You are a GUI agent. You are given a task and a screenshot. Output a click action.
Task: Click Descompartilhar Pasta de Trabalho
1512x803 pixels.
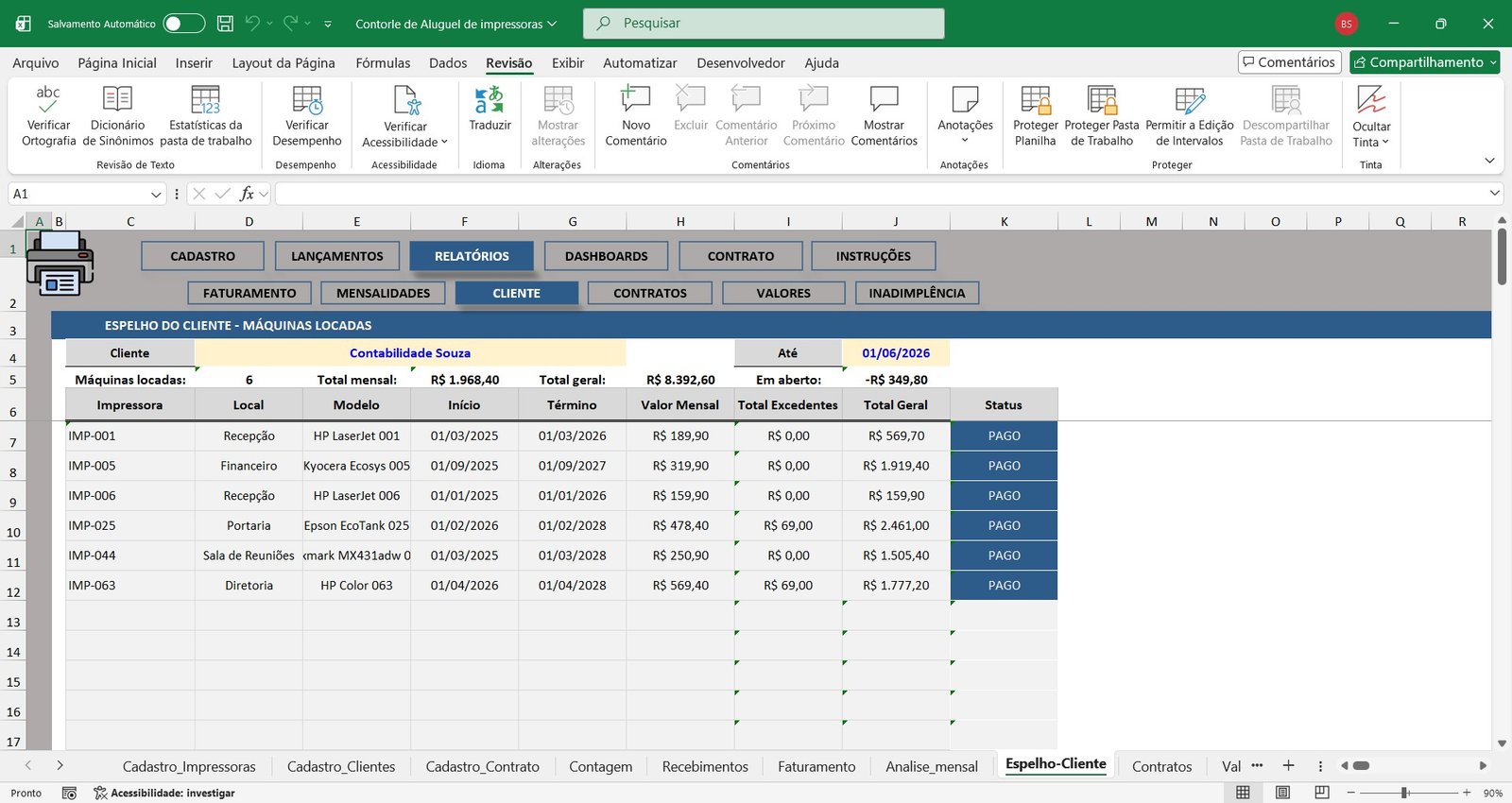pyautogui.click(x=1286, y=115)
